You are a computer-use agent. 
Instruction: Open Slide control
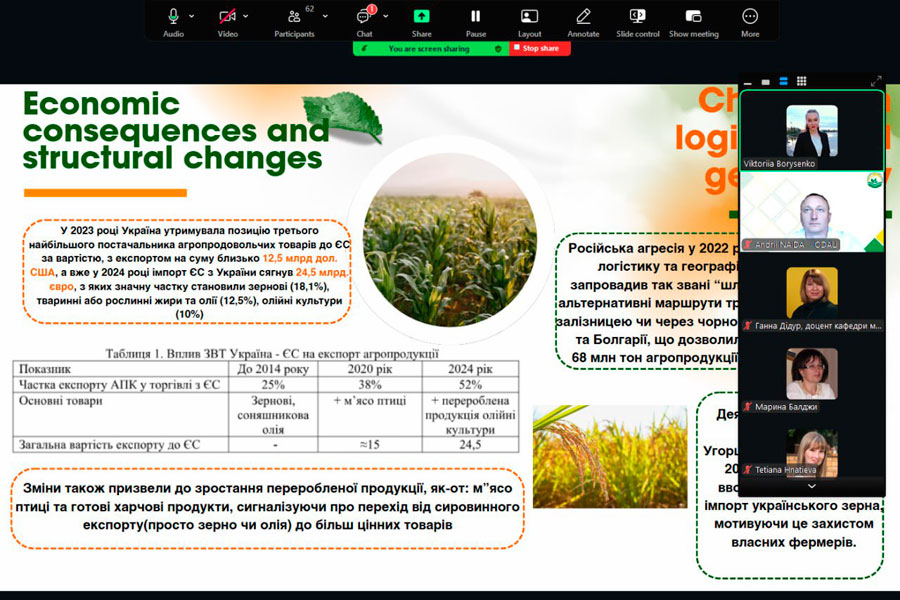point(637,17)
